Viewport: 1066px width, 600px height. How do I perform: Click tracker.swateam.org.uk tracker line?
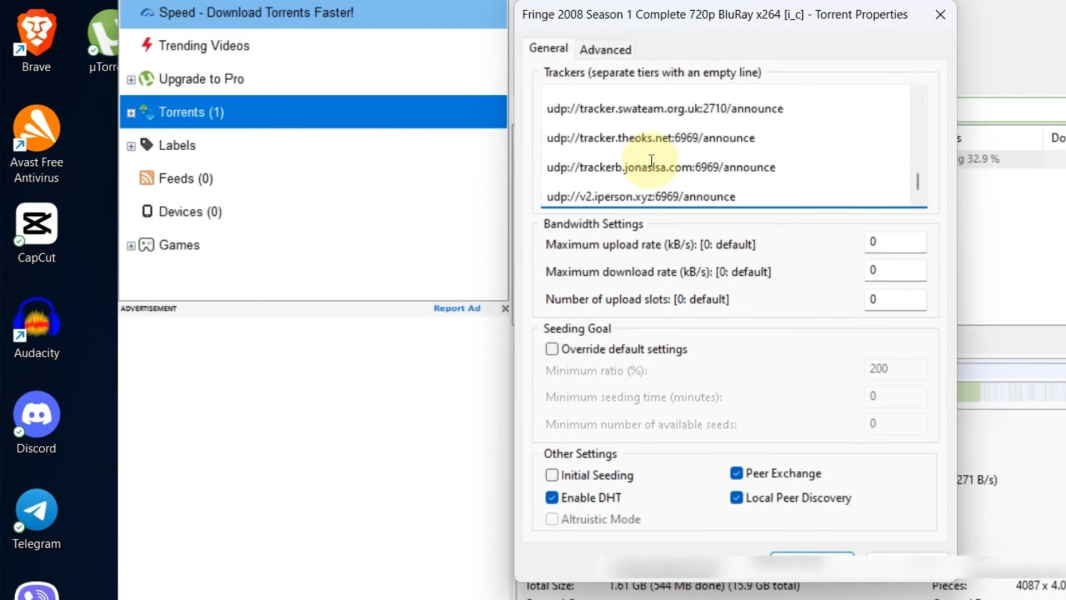tap(664, 109)
